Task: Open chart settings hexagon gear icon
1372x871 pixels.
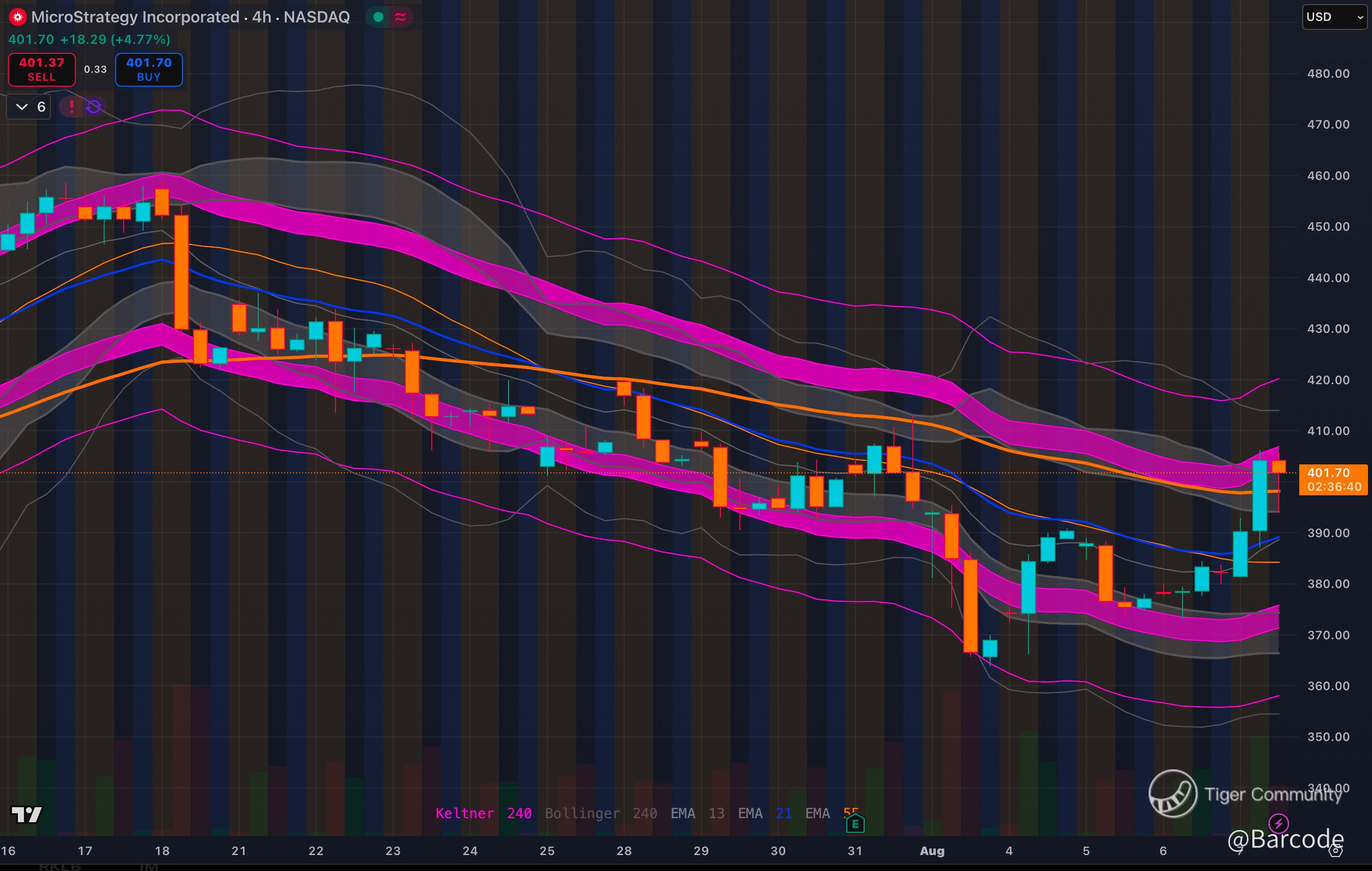Action: coord(1335,851)
